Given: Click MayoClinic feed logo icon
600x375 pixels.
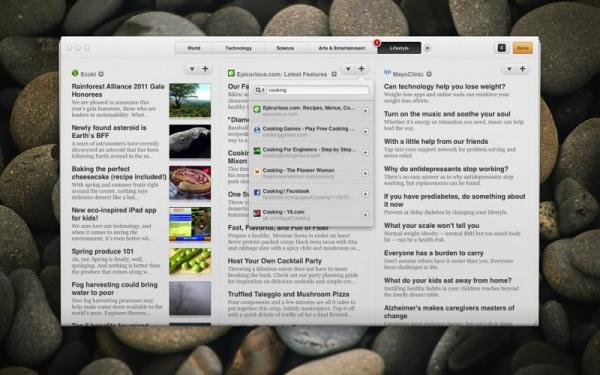Looking at the screenshot, I should point(387,73).
